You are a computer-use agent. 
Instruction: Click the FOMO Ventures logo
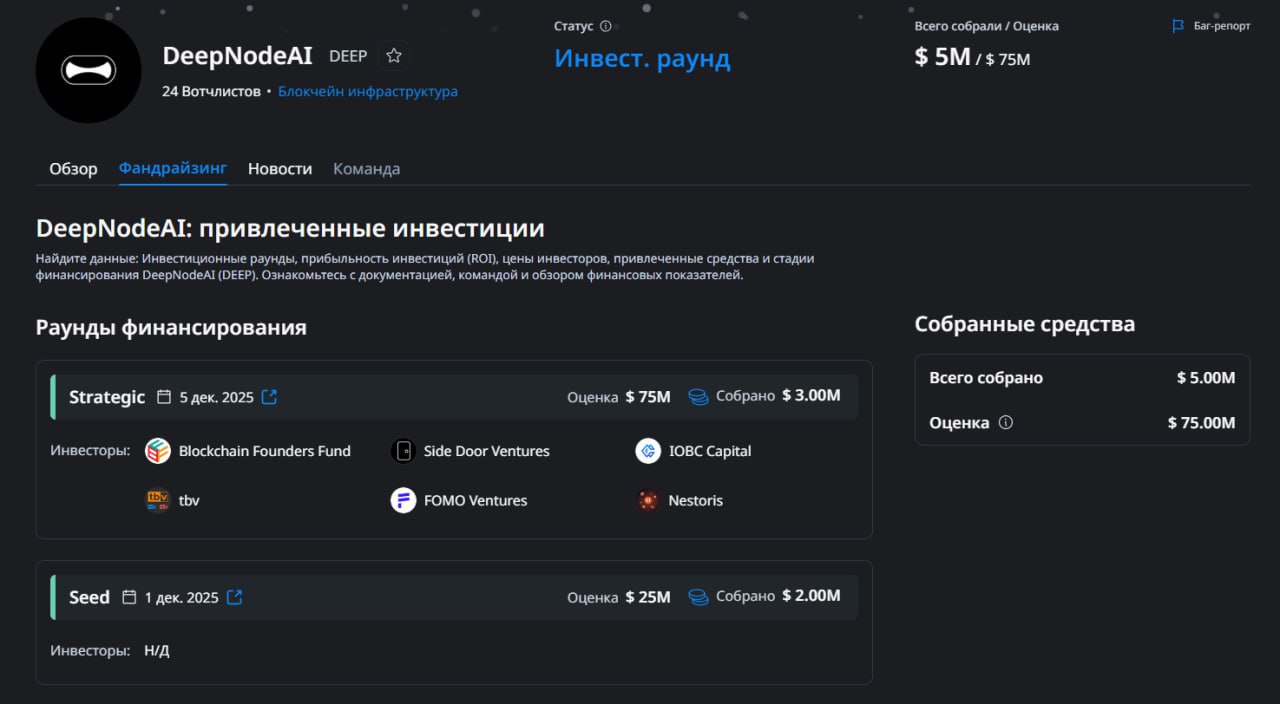point(402,500)
